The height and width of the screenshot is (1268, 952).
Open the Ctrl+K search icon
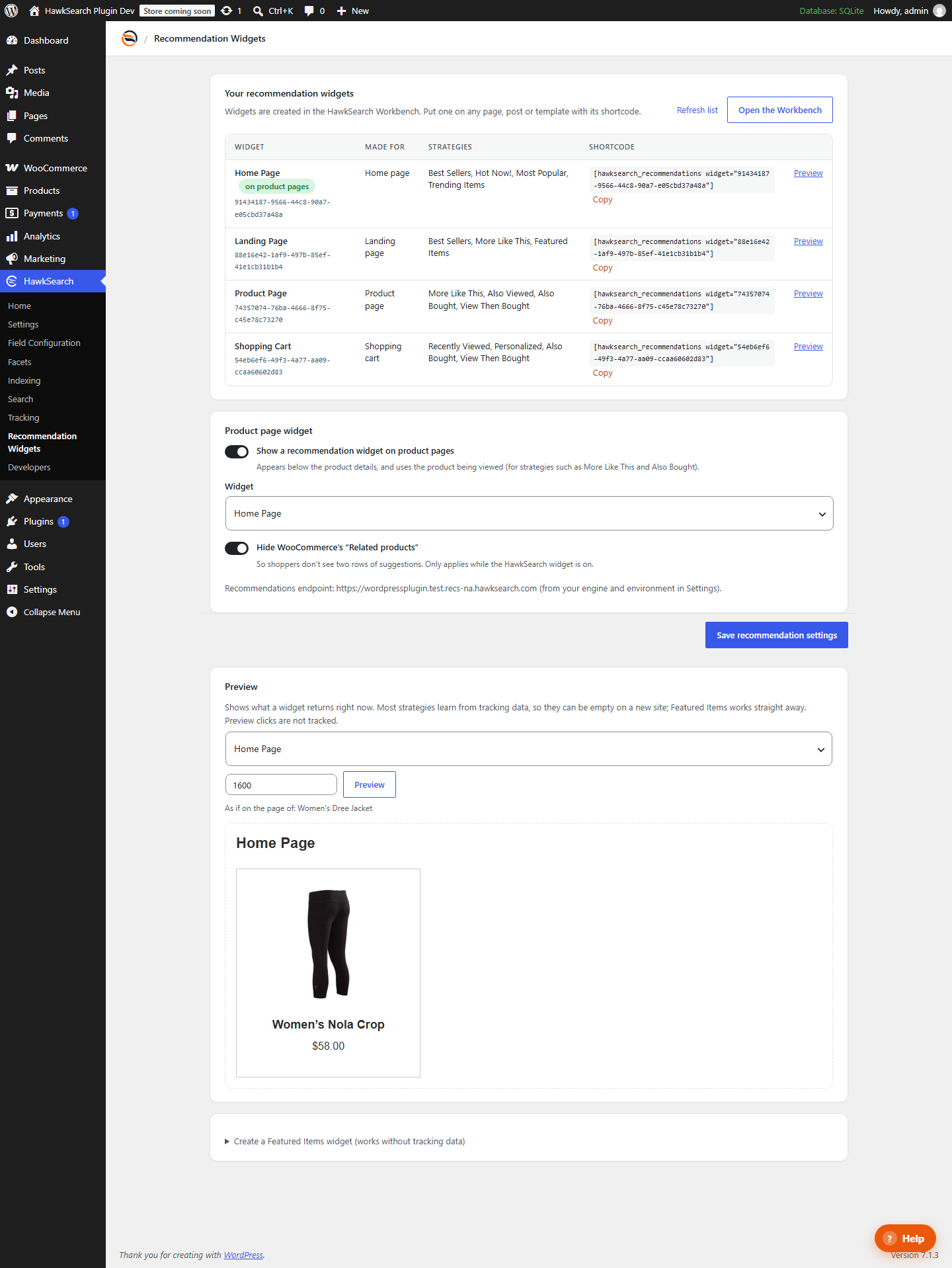(x=258, y=11)
